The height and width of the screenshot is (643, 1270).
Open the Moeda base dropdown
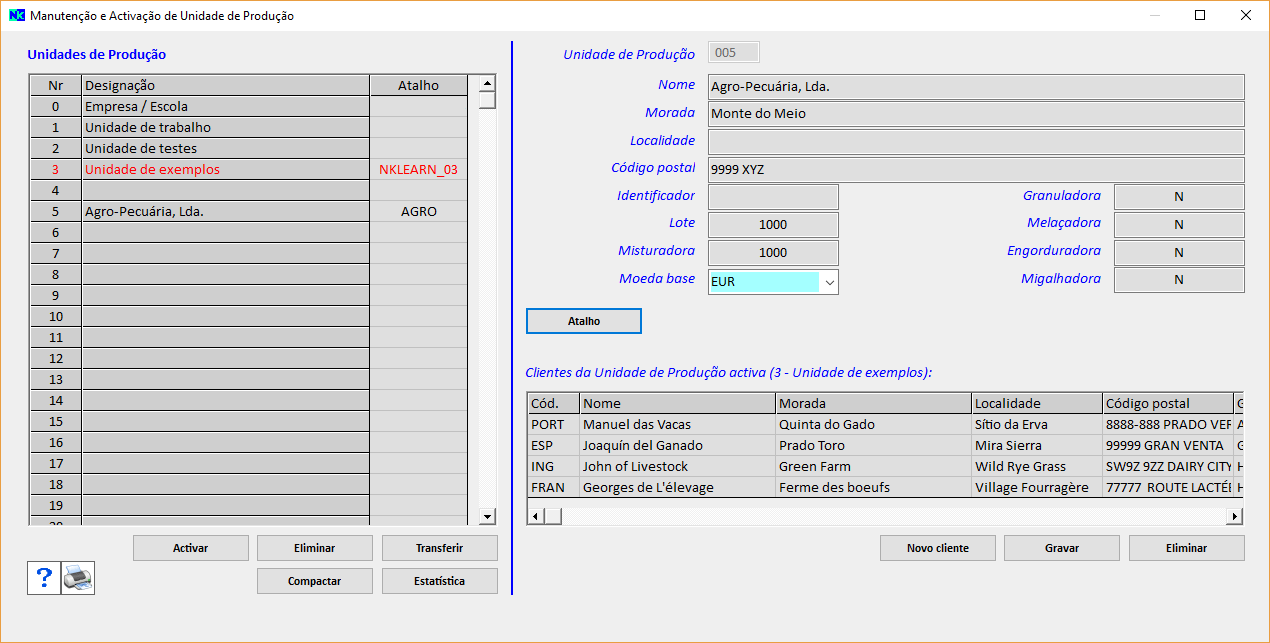click(828, 282)
